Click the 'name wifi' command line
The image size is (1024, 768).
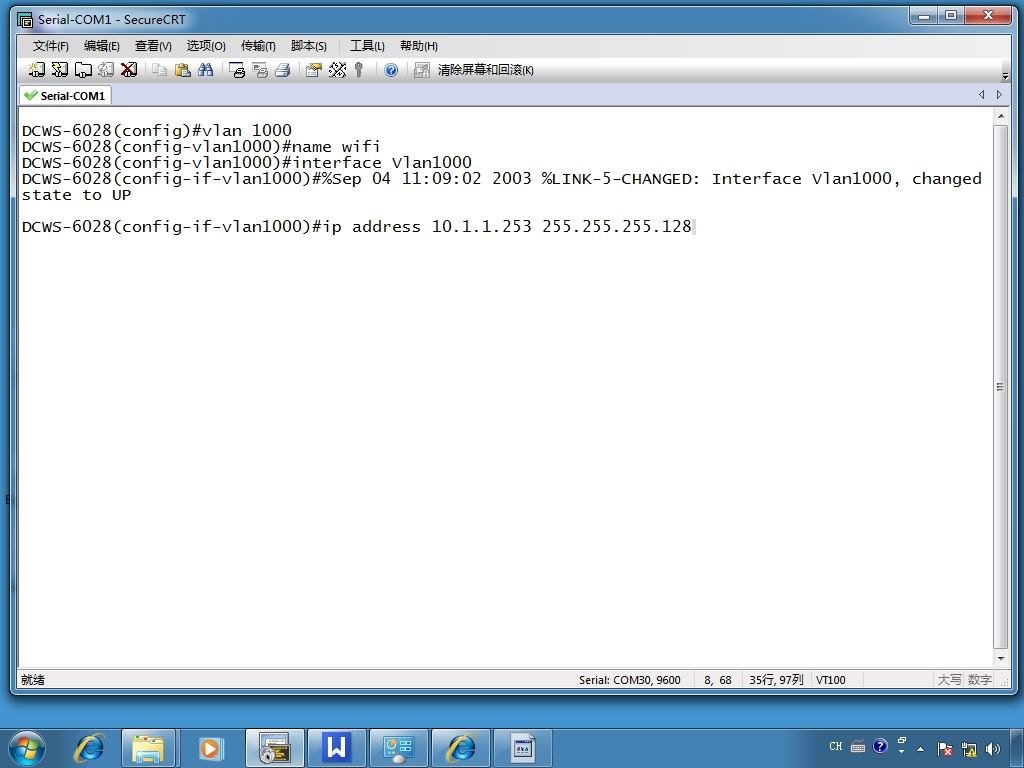[x=200, y=146]
